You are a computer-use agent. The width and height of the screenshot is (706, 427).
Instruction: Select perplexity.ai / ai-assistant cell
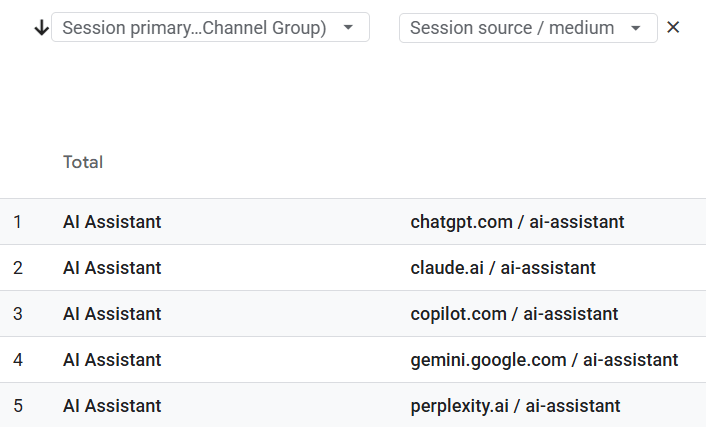click(x=515, y=406)
